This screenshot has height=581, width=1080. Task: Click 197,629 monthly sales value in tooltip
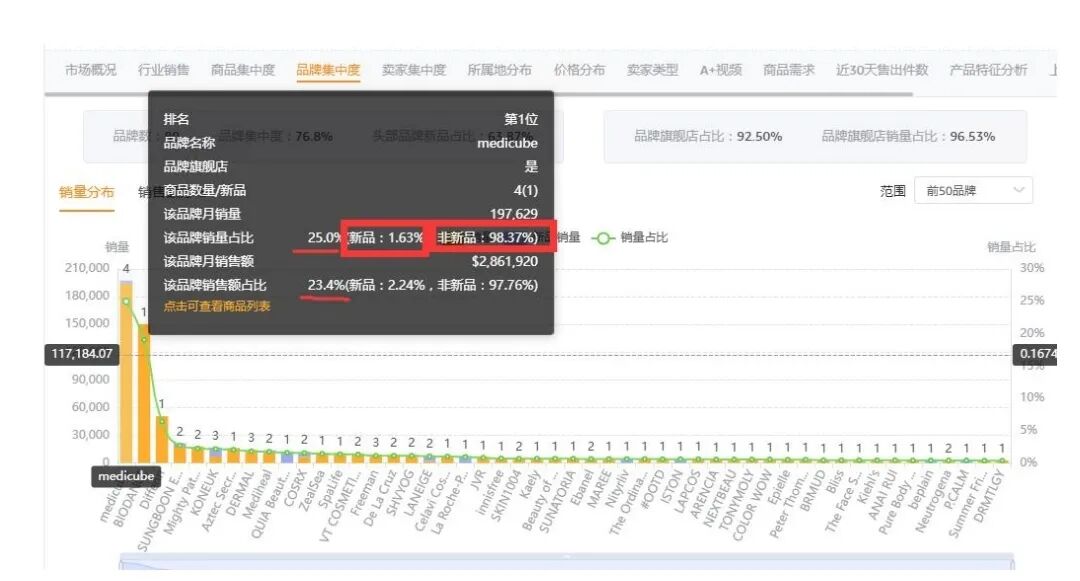tap(514, 214)
